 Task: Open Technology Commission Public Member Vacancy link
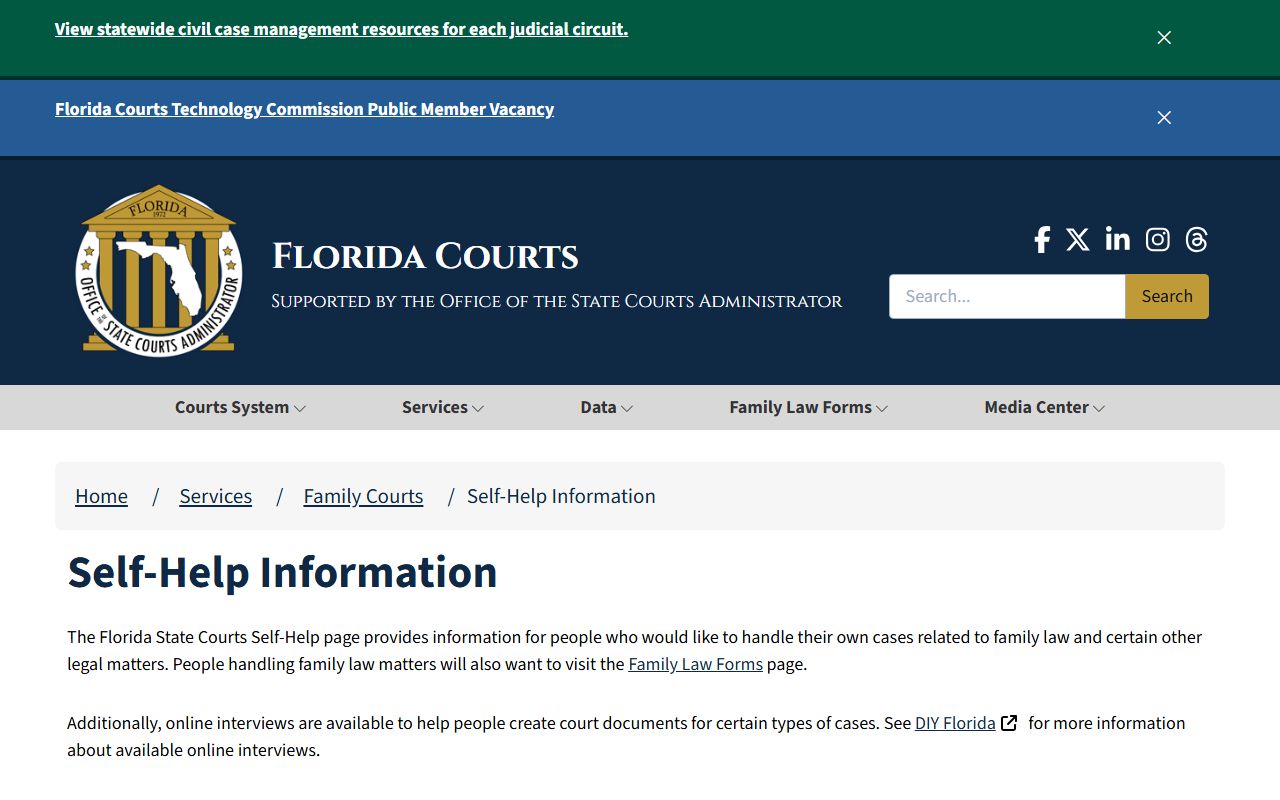304,109
